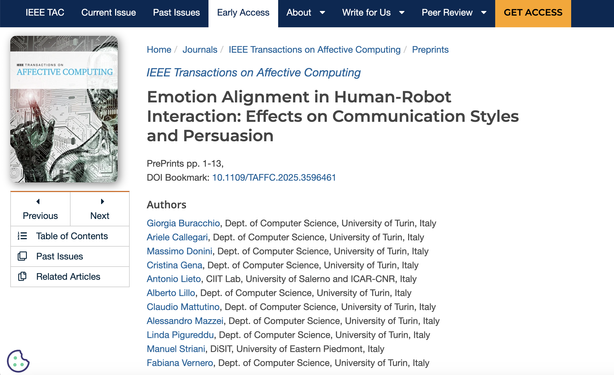Open the cookie settings icon

coord(18,361)
